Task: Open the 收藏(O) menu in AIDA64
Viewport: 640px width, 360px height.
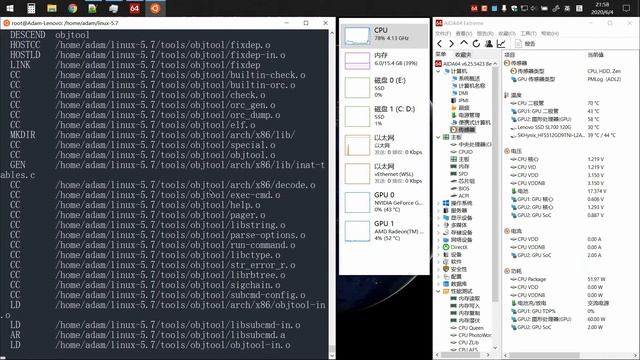Action: (507, 33)
